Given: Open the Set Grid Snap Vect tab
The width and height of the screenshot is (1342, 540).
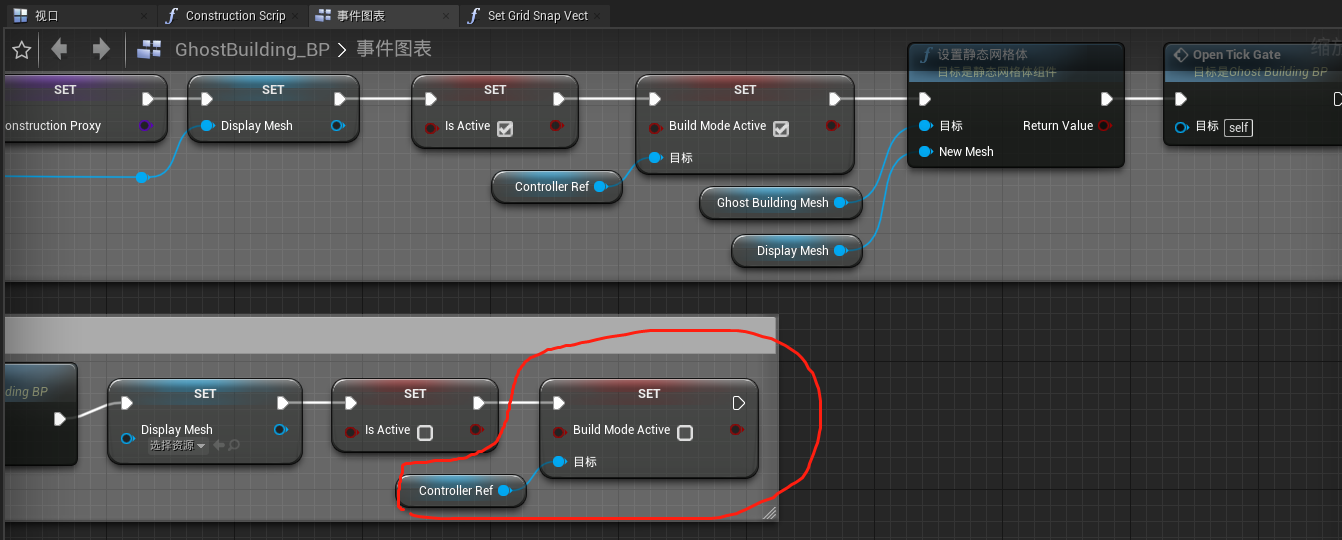Looking at the screenshot, I should coord(537,15).
